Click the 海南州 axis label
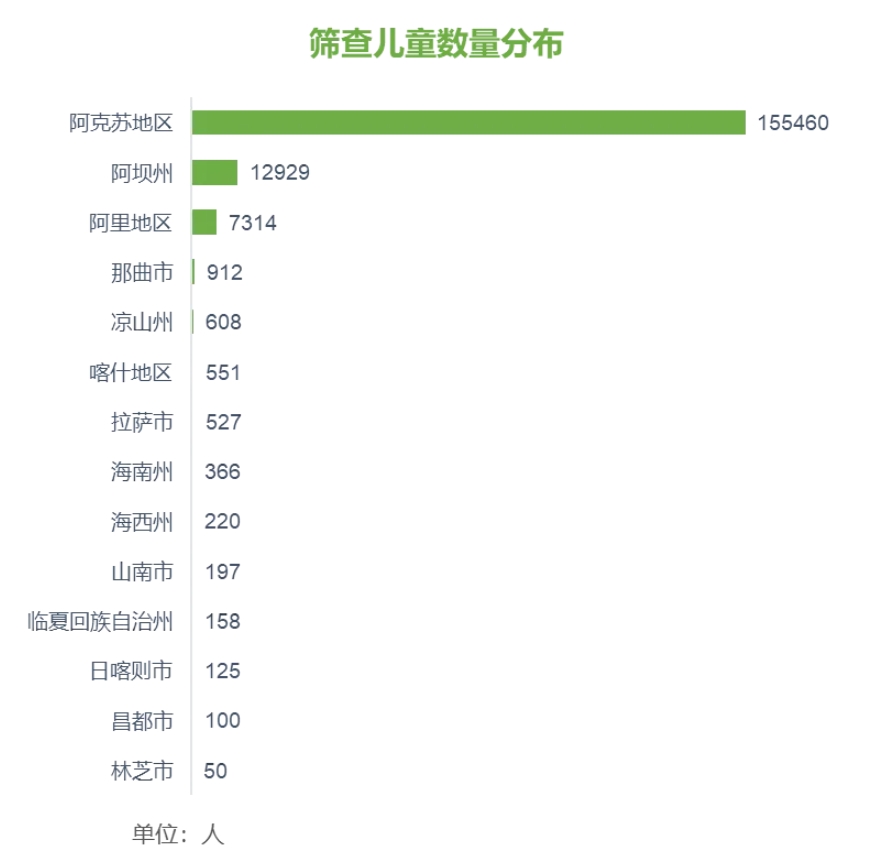The height and width of the screenshot is (867, 876). pyautogui.click(x=142, y=472)
